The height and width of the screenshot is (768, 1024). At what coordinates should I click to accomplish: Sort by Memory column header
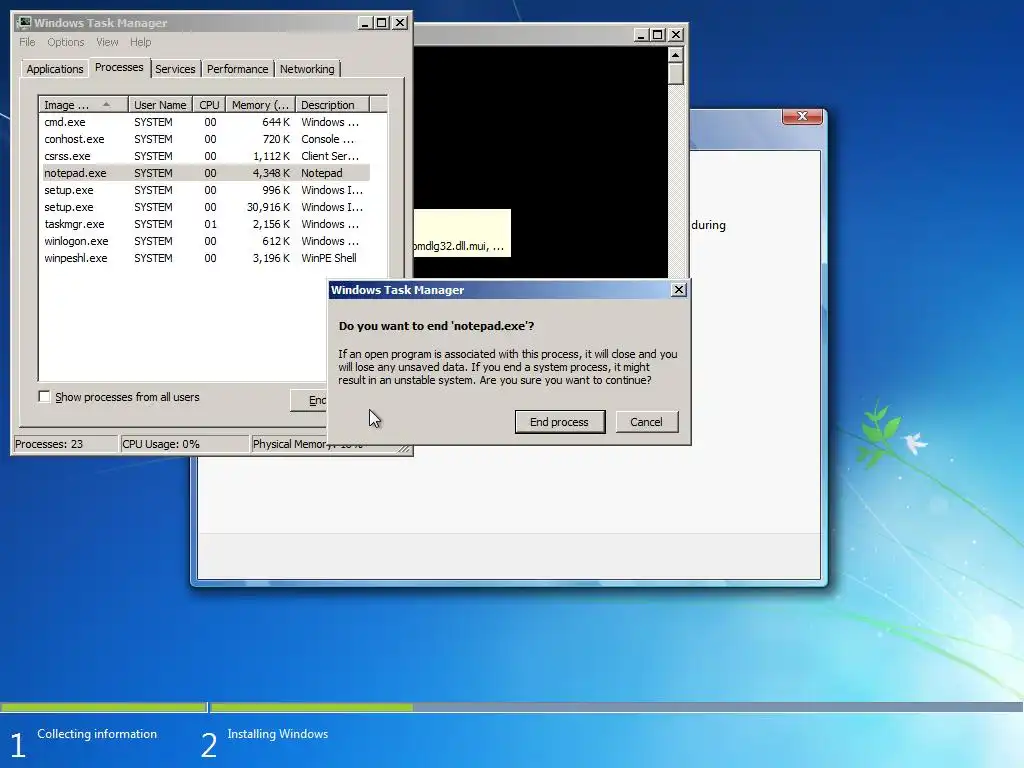click(260, 104)
